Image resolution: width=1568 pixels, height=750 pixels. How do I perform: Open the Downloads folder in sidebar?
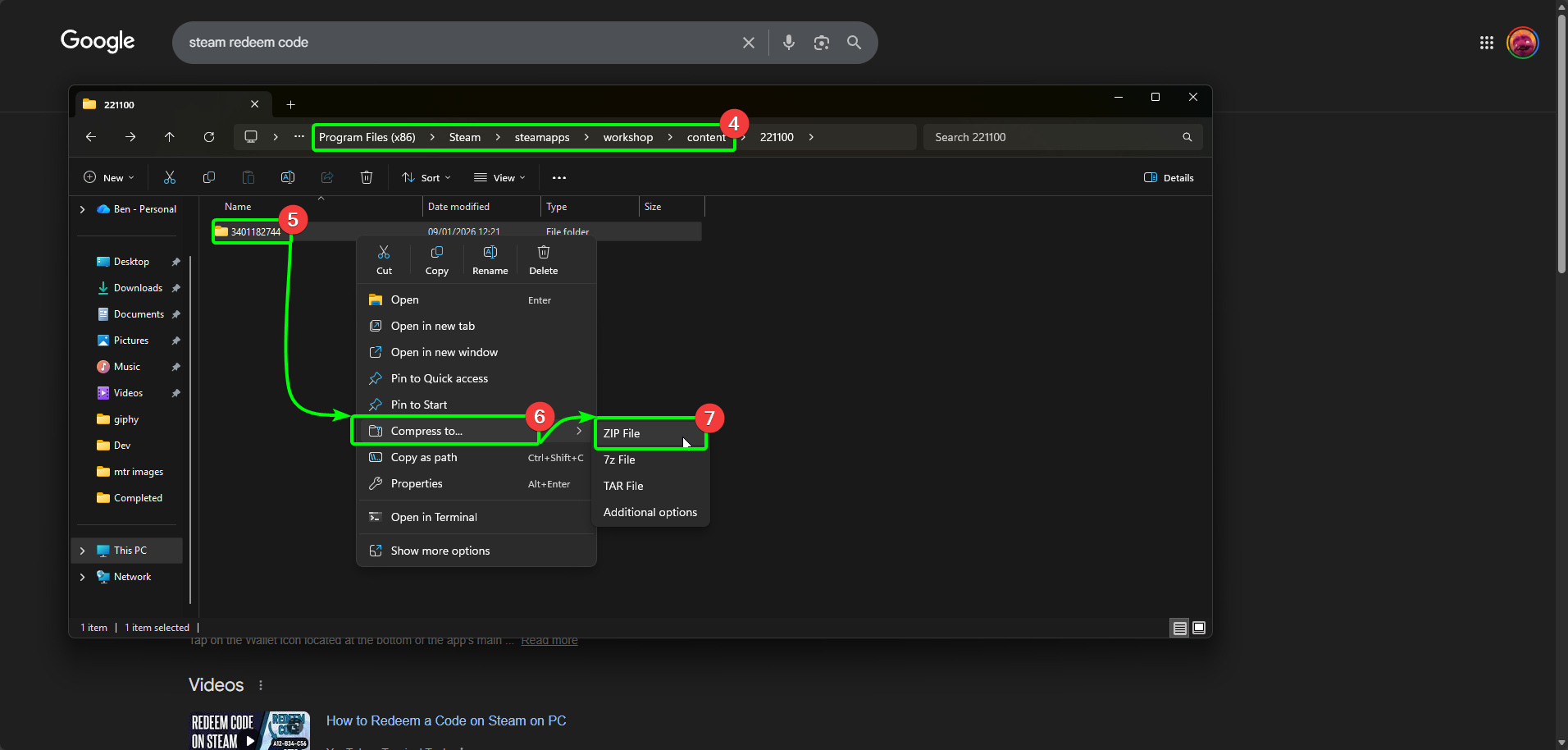click(x=138, y=288)
